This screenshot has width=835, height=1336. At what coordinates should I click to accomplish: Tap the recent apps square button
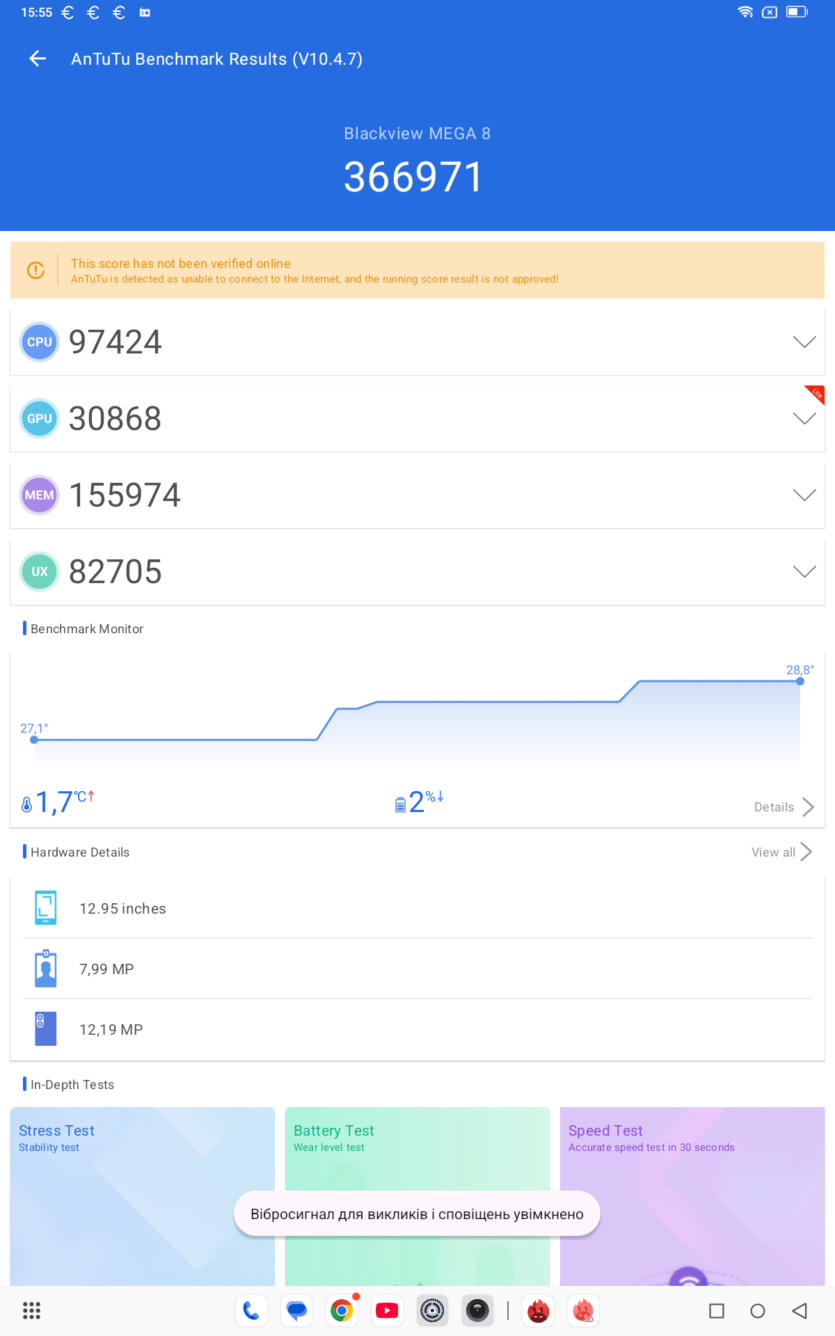tap(716, 1310)
